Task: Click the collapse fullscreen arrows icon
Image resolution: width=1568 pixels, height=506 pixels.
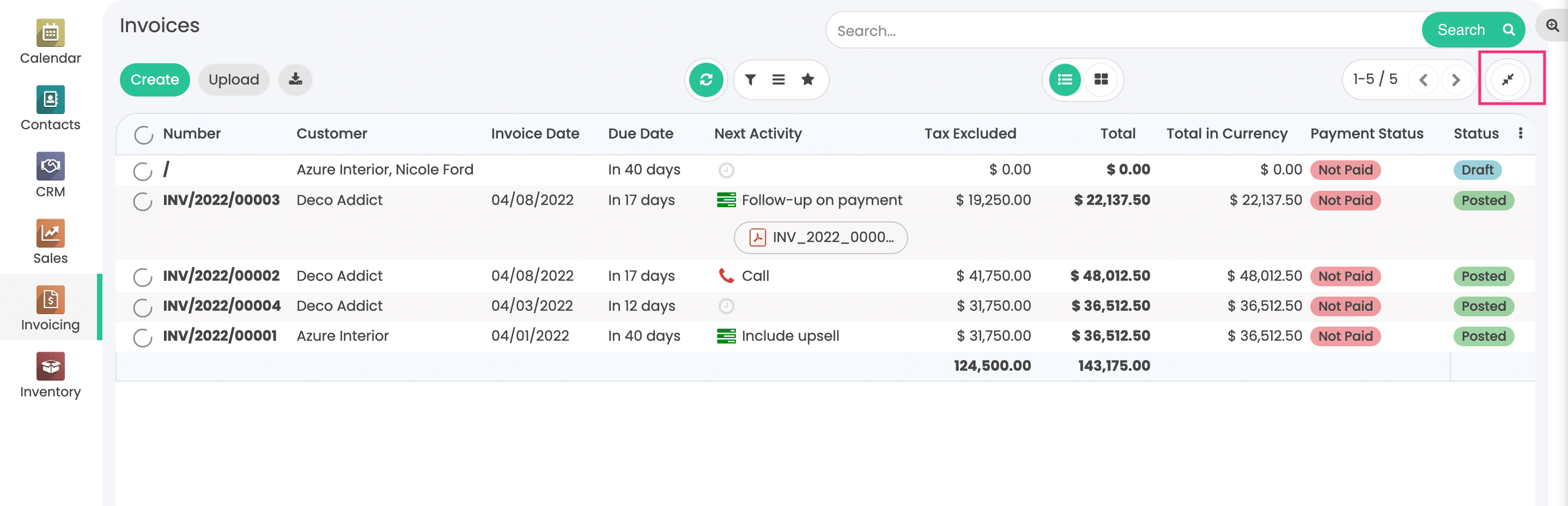Action: pyautogui.click(x=1507, y=80)
